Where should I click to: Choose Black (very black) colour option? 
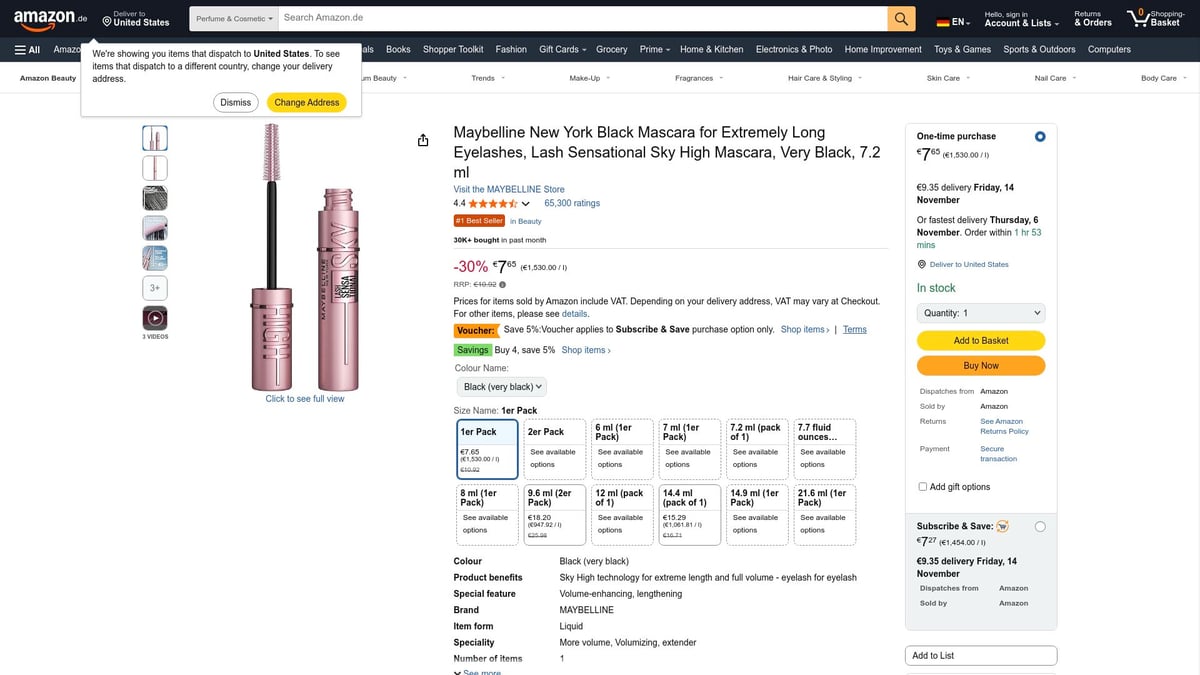(x=501, y=386)
